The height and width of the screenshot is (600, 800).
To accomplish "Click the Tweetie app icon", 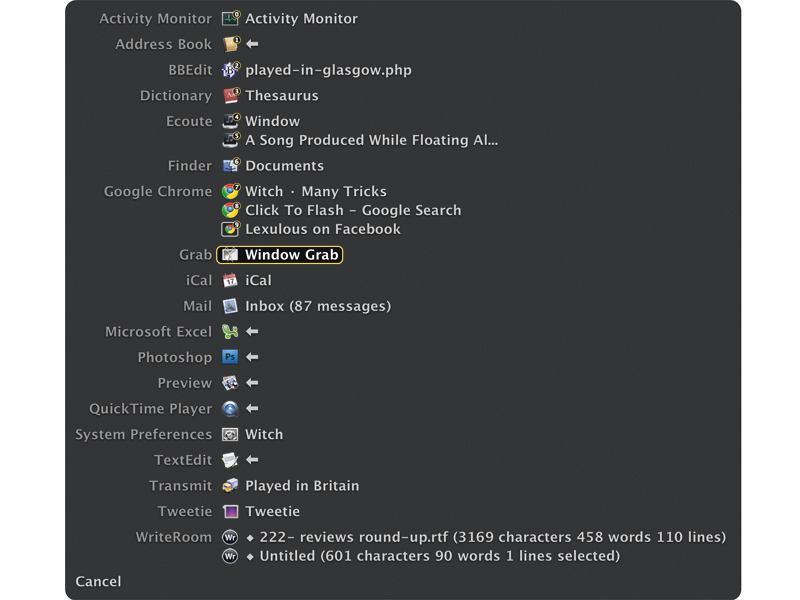I will pos(230,511).
